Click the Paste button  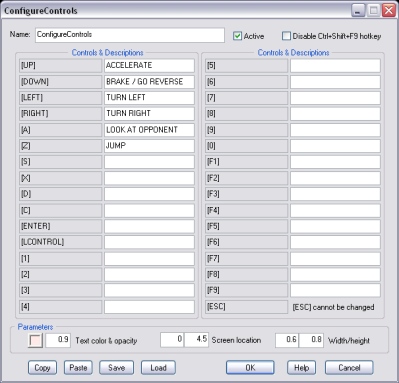78,368
